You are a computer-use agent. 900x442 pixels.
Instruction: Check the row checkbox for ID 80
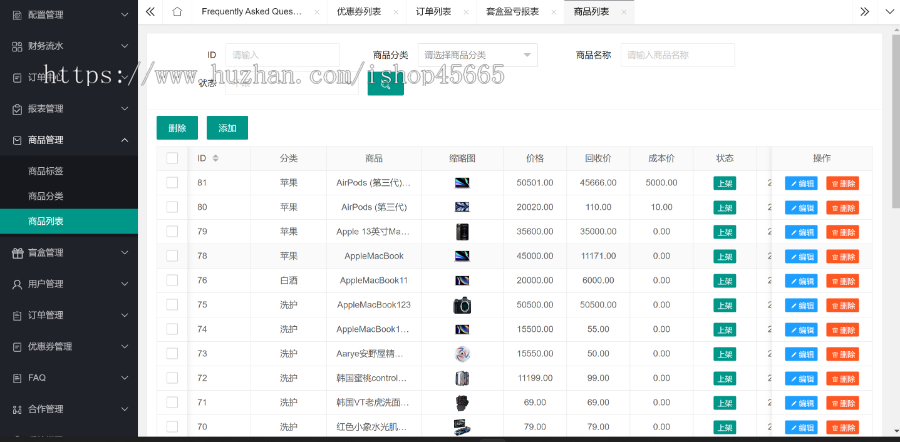[172, 207]
